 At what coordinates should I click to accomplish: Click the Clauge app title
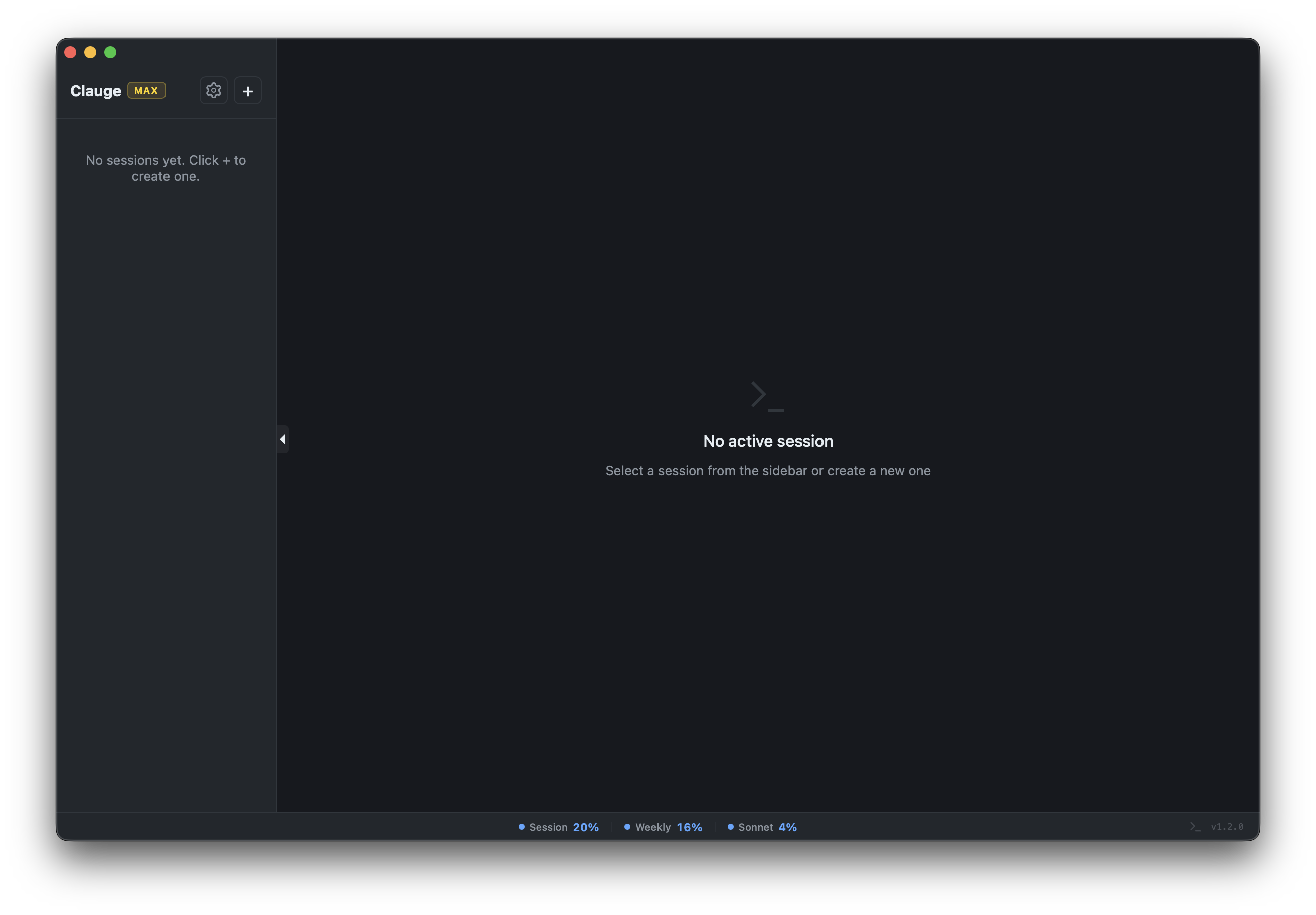[96, 91]
